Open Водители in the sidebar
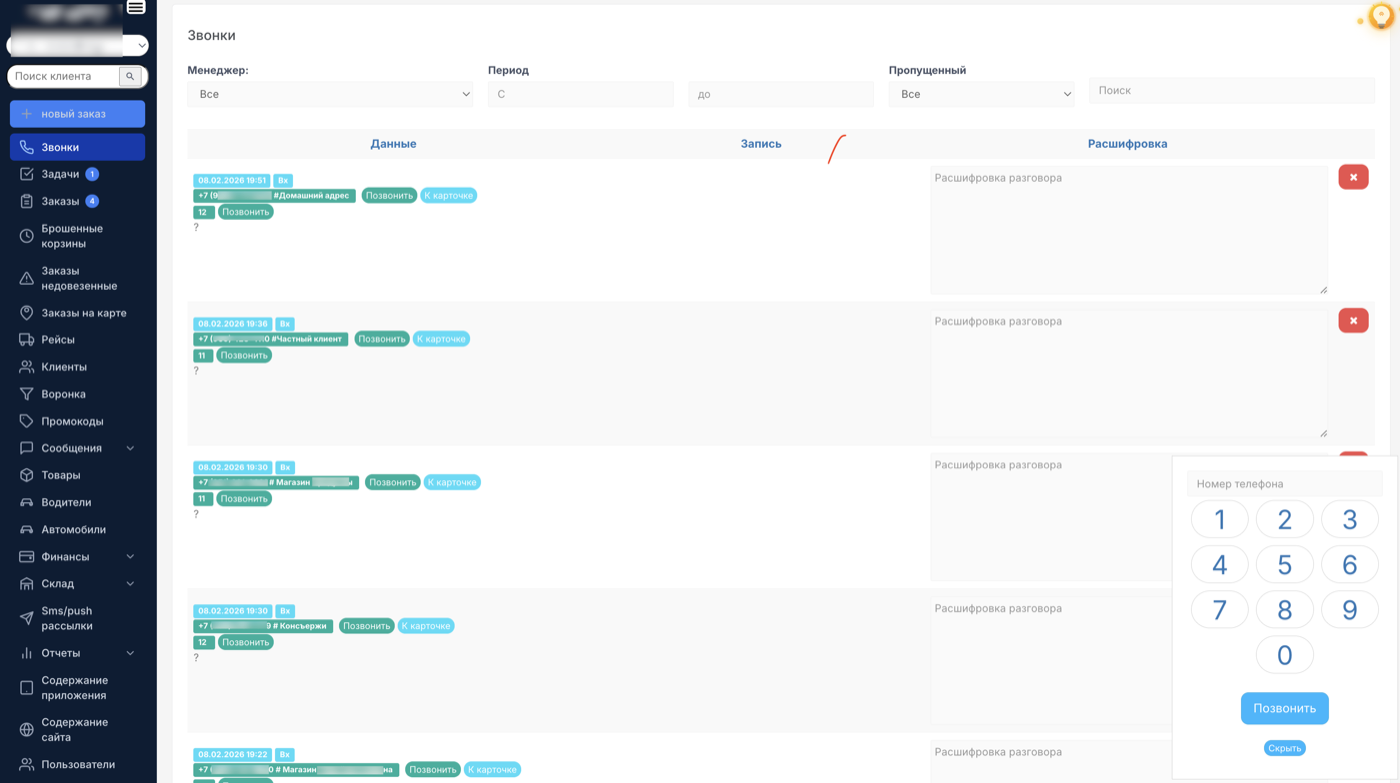Image resolution: width=1400 pixels, height=783 pixels. [66, 502]
